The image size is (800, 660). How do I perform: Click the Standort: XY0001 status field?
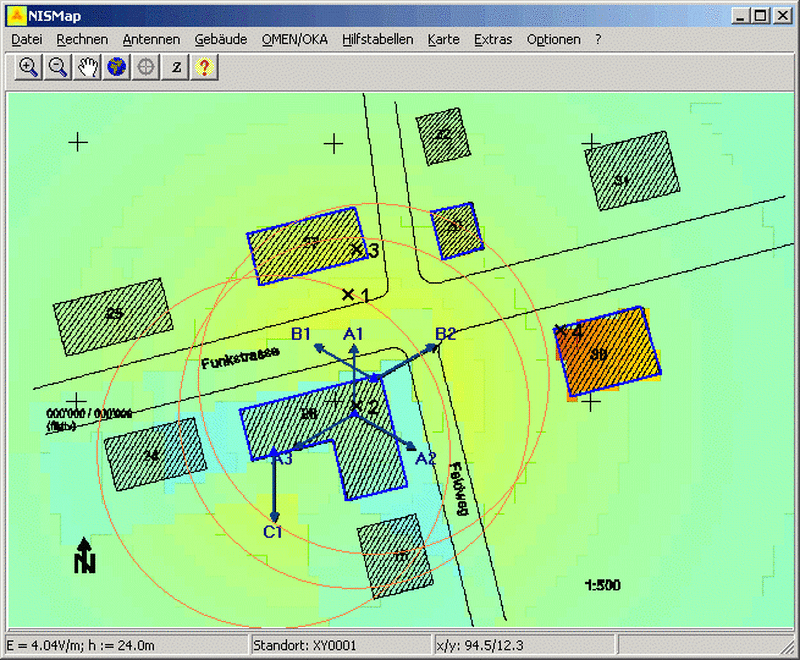tap(340, 646)
